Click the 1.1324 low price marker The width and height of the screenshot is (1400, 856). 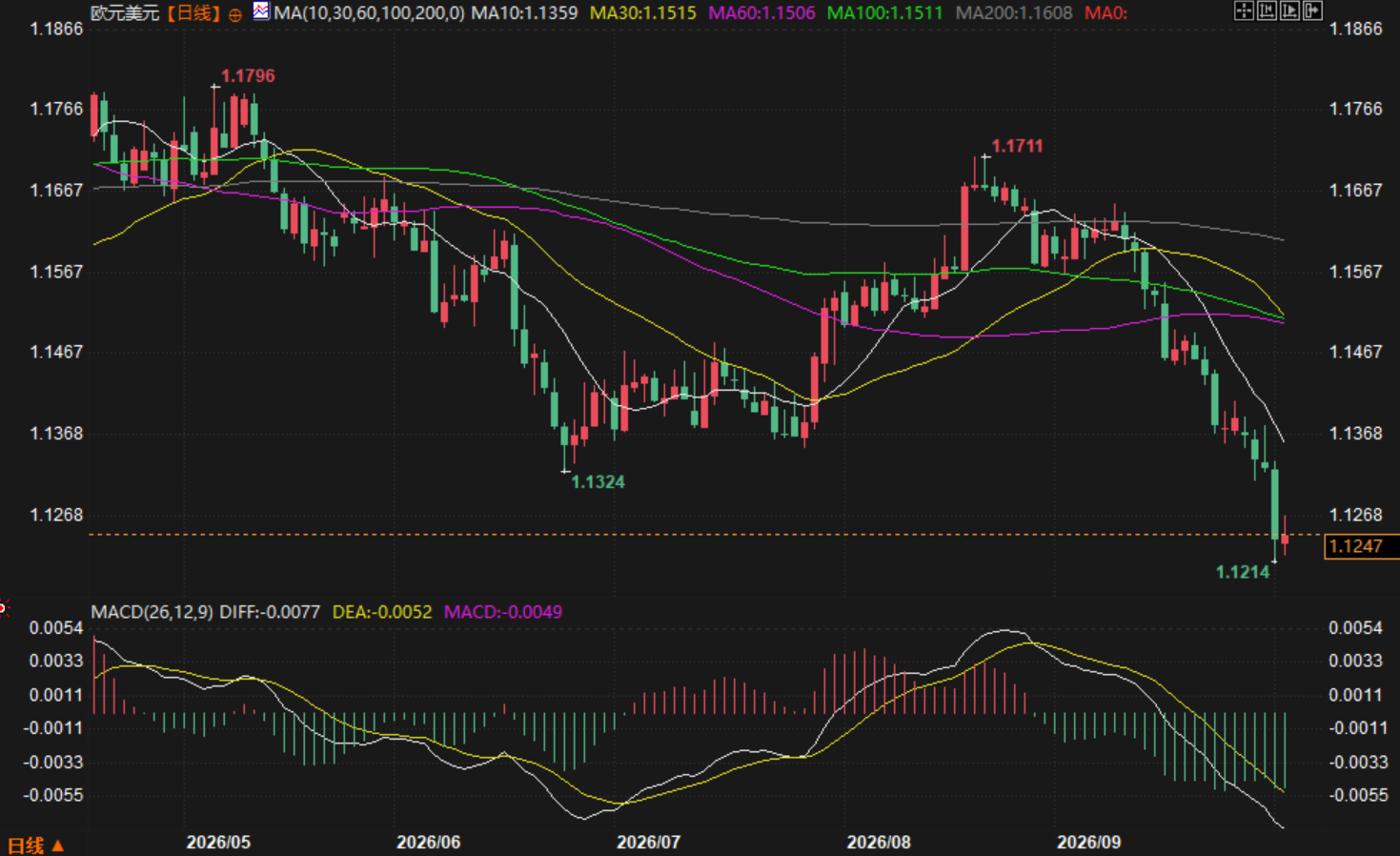[598, 482]
